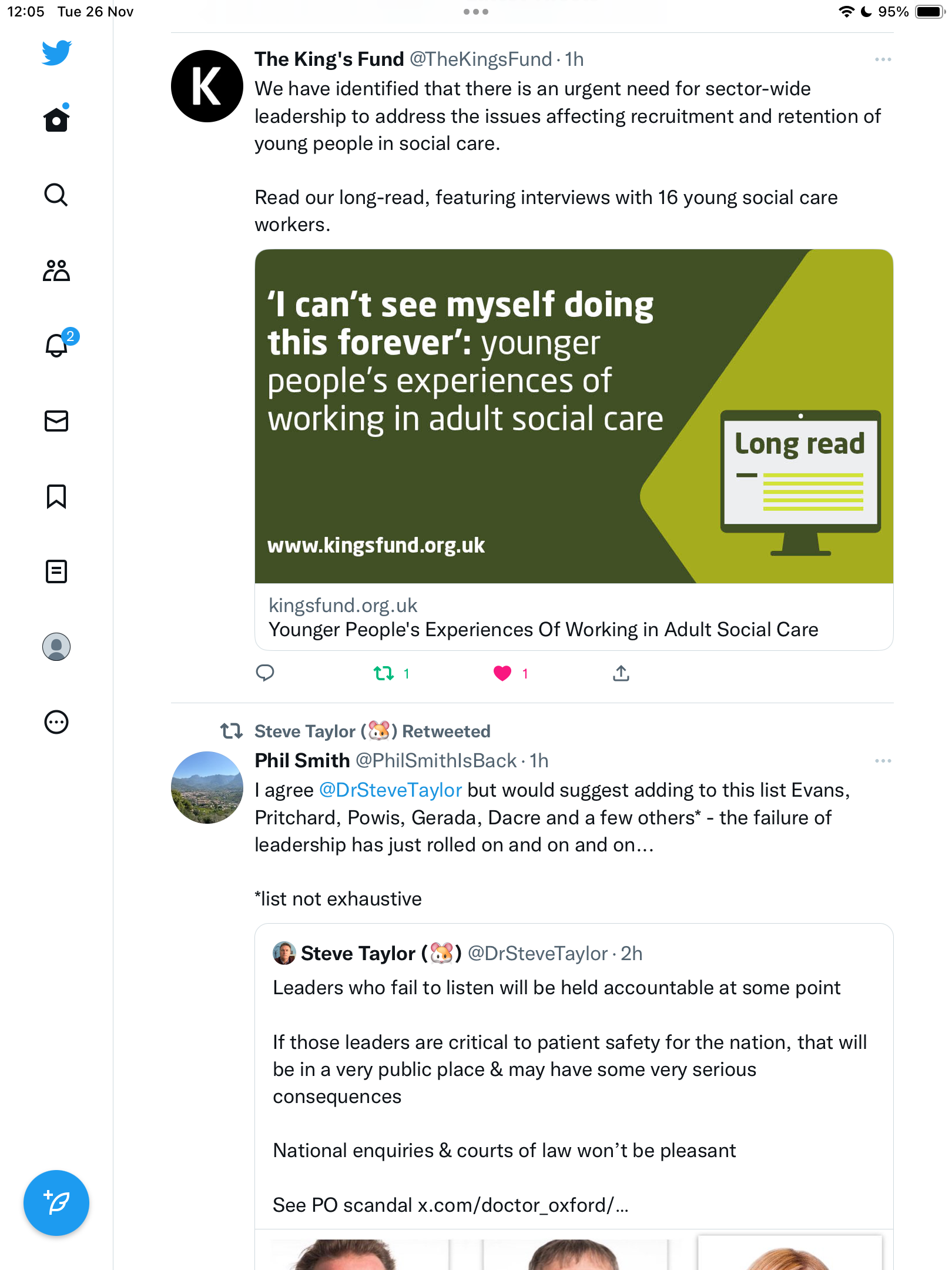Open options menu on King's Fund tweet
Screen dimensions: 952x1270
pos(883,59)
